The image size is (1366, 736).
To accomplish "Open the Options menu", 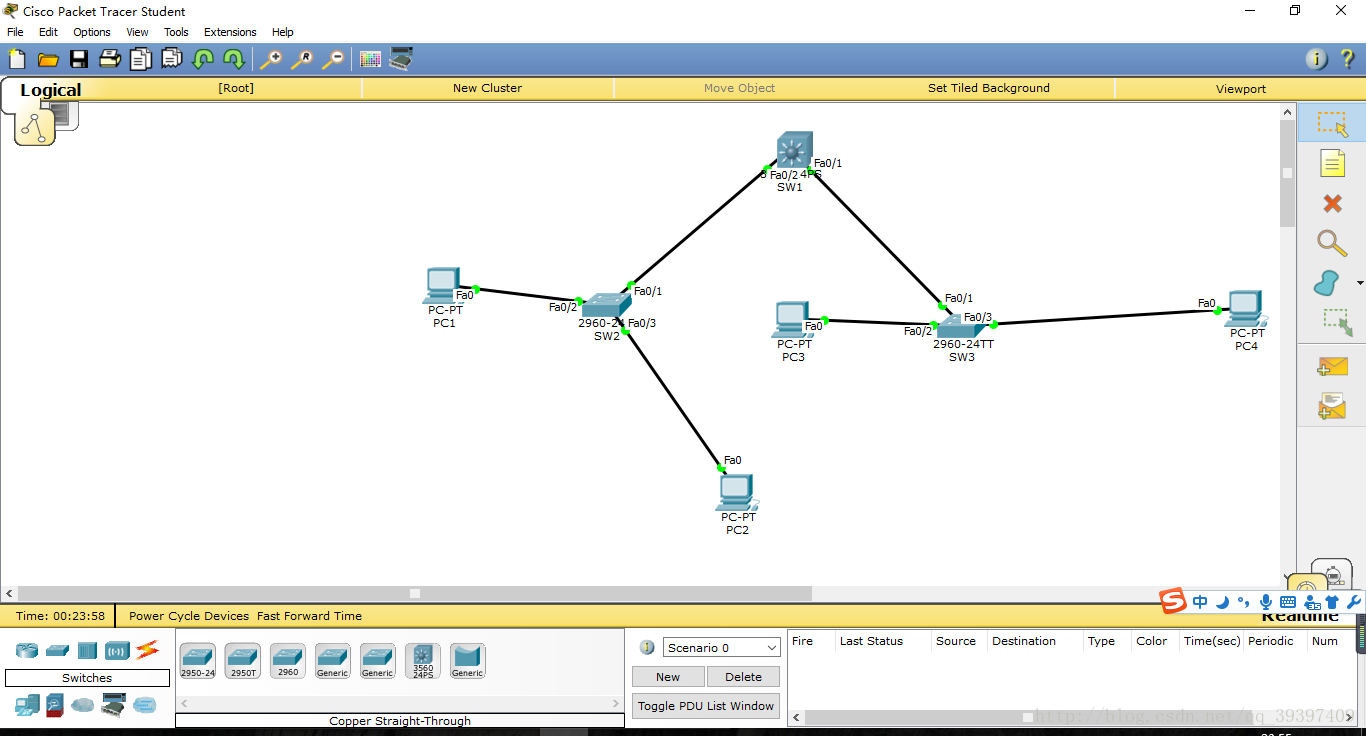I will (92, 32).
